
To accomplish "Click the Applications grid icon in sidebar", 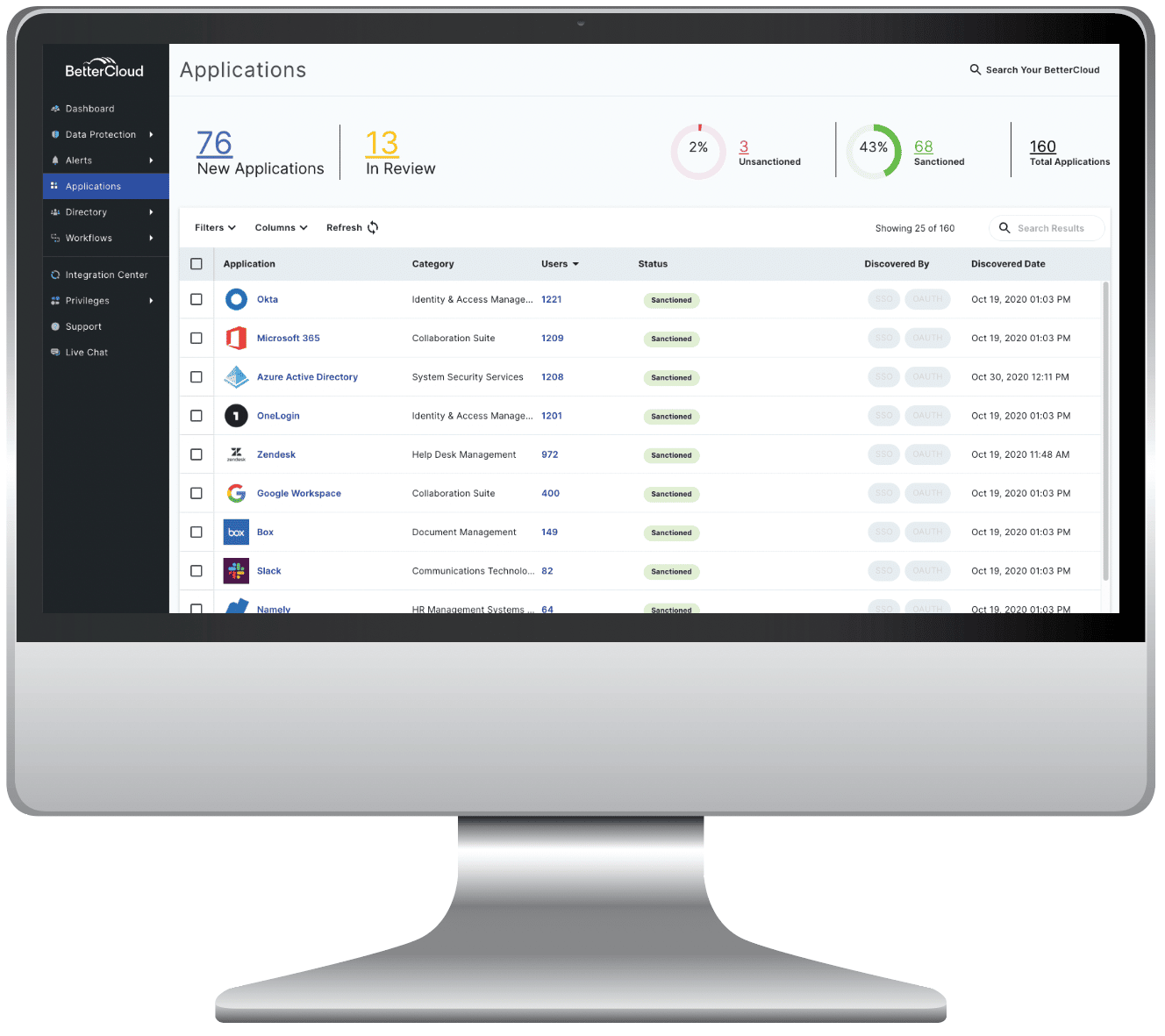I will pos(55,186).
